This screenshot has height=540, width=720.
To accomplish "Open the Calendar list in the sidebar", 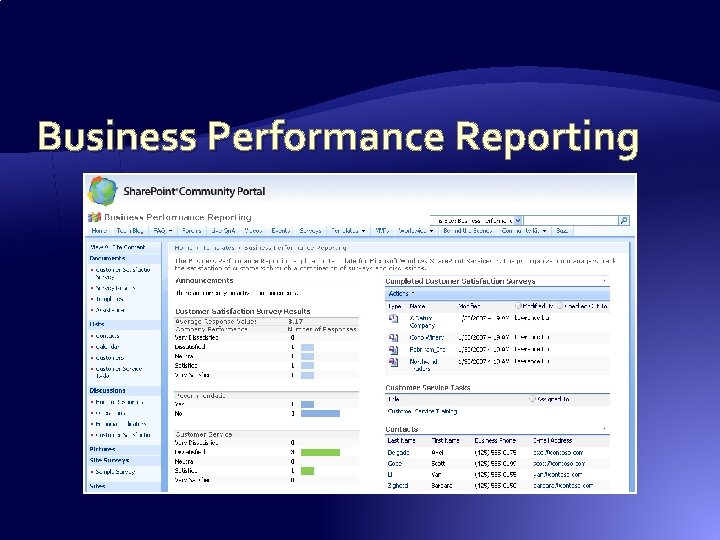I will [107, 347].
